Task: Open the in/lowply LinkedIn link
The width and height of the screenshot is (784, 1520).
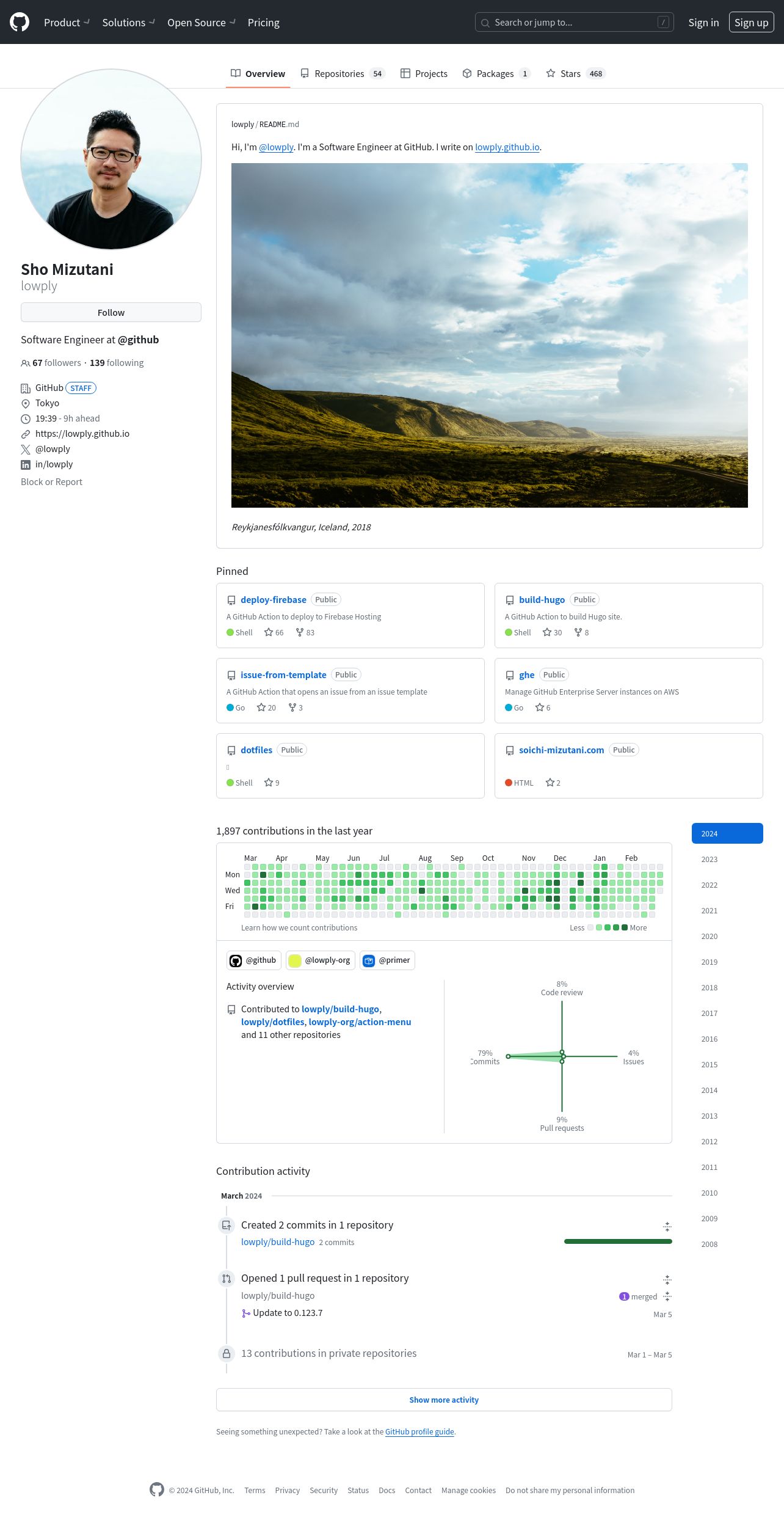Action: point(54,464)
